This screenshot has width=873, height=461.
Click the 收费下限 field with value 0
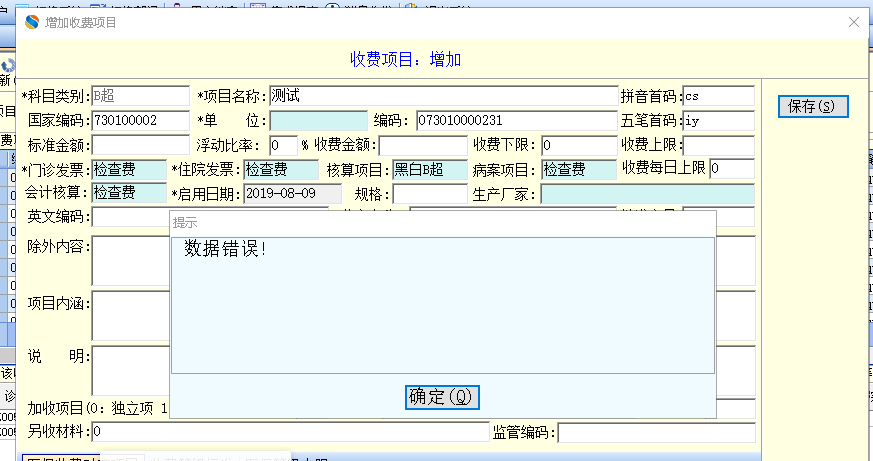(579, 145)
